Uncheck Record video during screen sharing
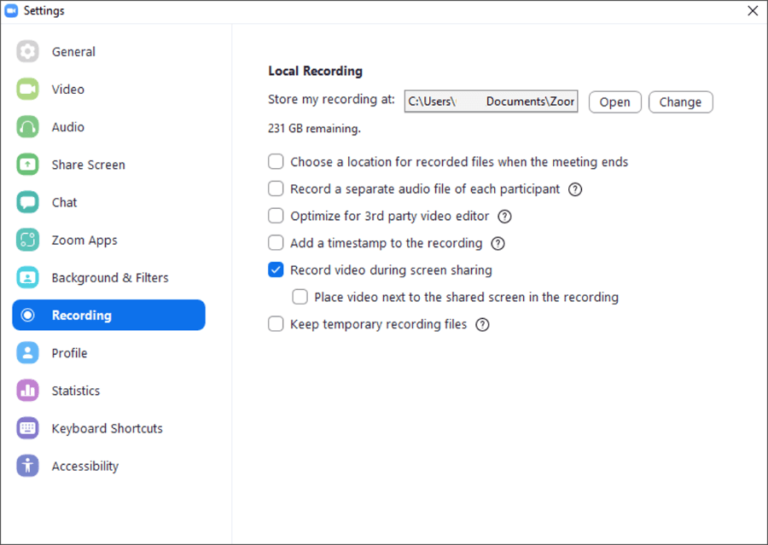The image size is (768, 545). click(276, 270)
